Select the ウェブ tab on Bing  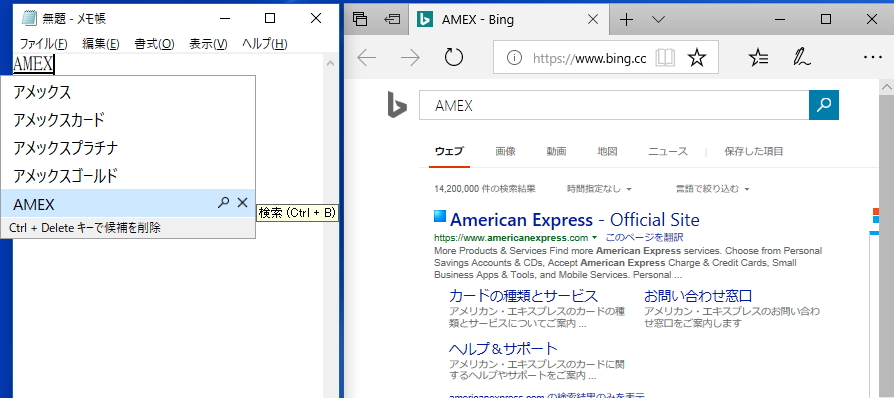(x=449, y=152)
